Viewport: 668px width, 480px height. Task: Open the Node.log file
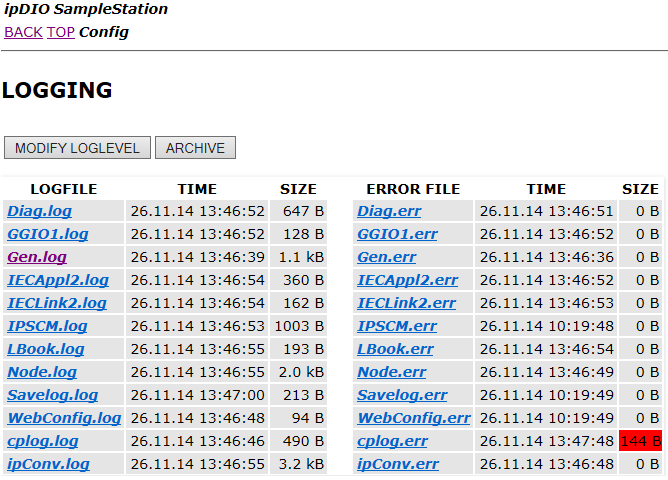click(x=42, y=372)
